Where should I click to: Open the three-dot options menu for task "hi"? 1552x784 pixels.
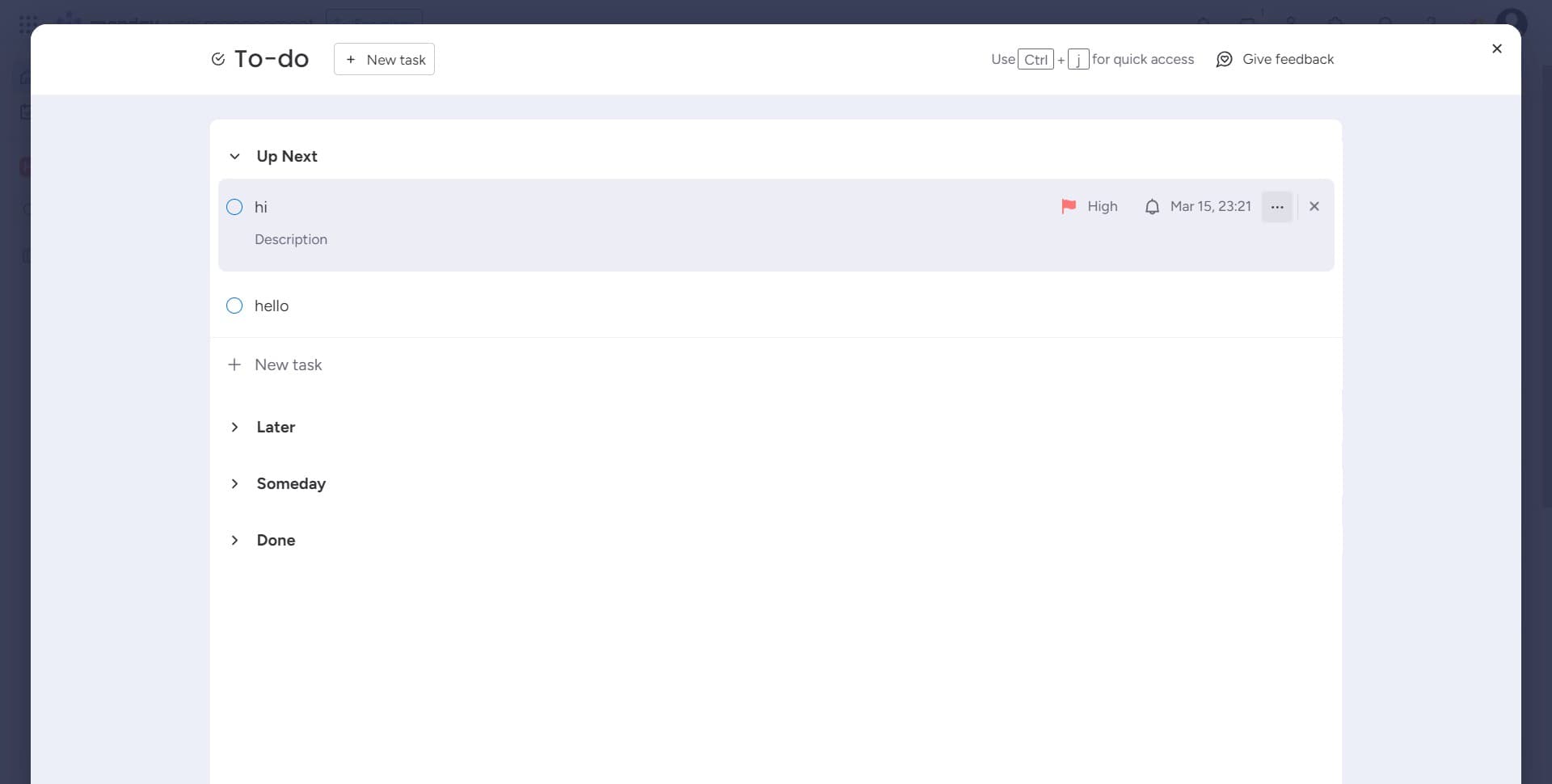coord(1277,206)
